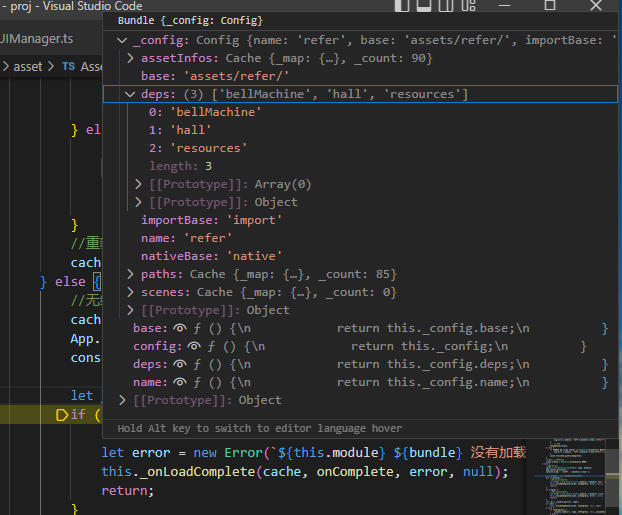Toggle primary side bar layout icon
Image resolution: width=622 pixels, height=515 pixels.
point(402,6)
